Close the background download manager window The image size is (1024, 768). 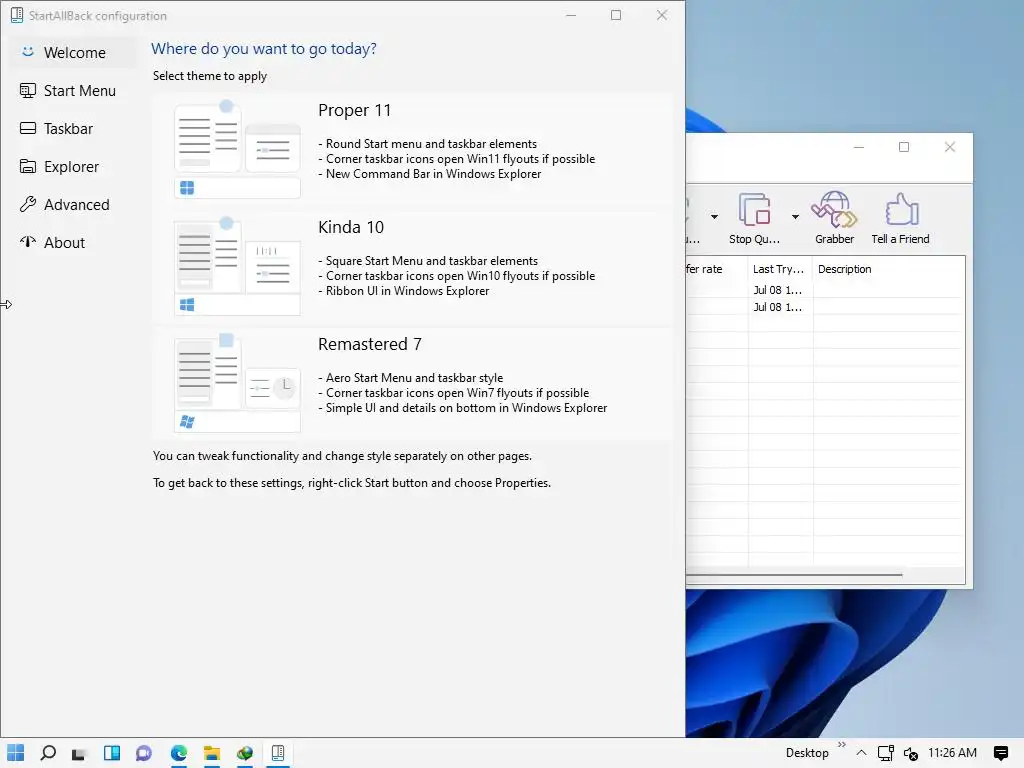pos(950,147)
